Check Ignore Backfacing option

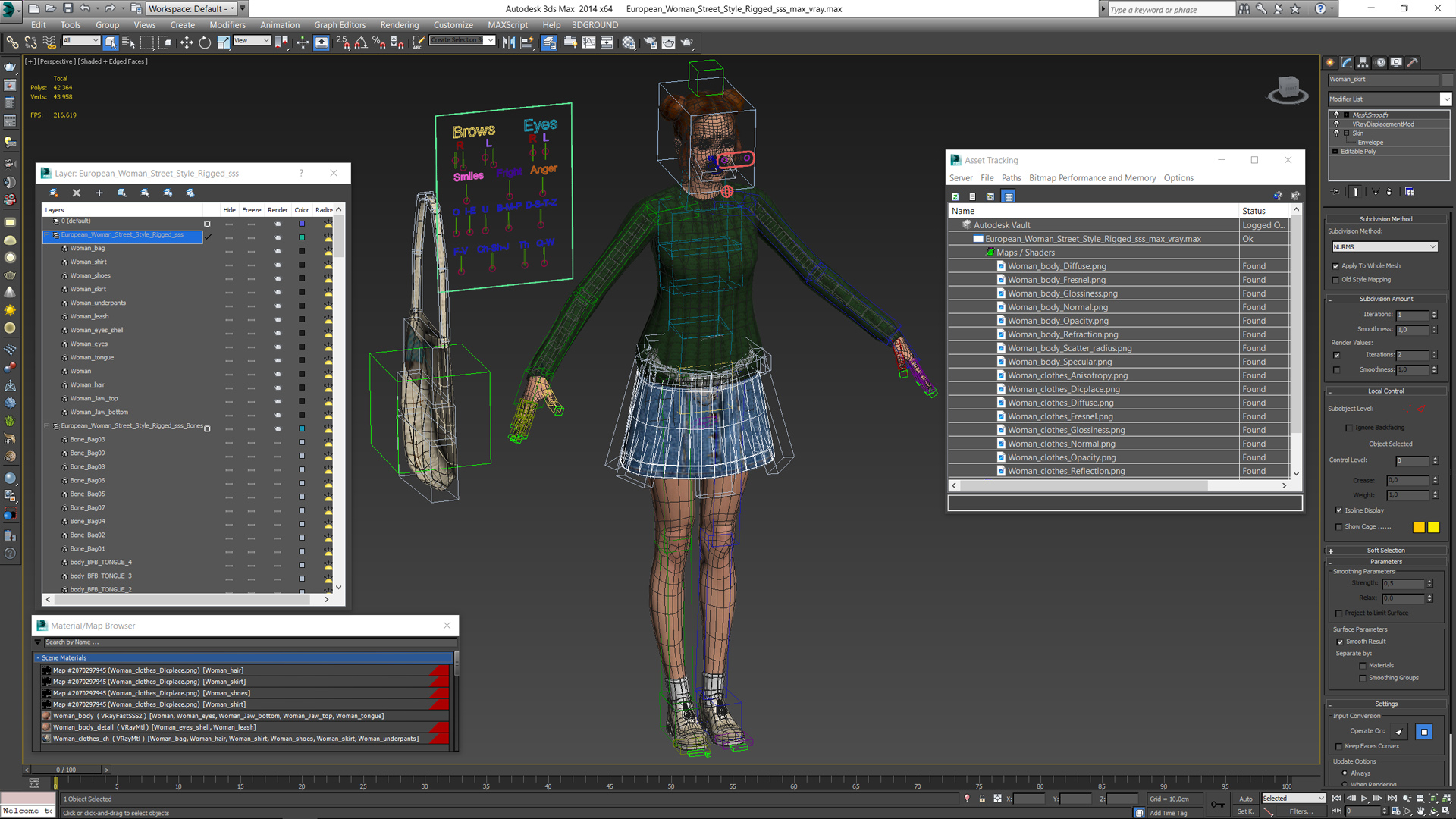click(1349, 428)
